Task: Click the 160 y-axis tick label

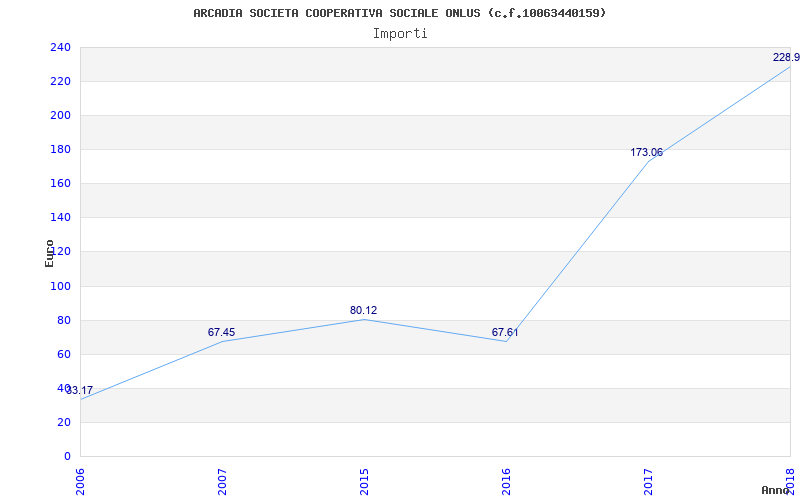Action: point(60,184)
